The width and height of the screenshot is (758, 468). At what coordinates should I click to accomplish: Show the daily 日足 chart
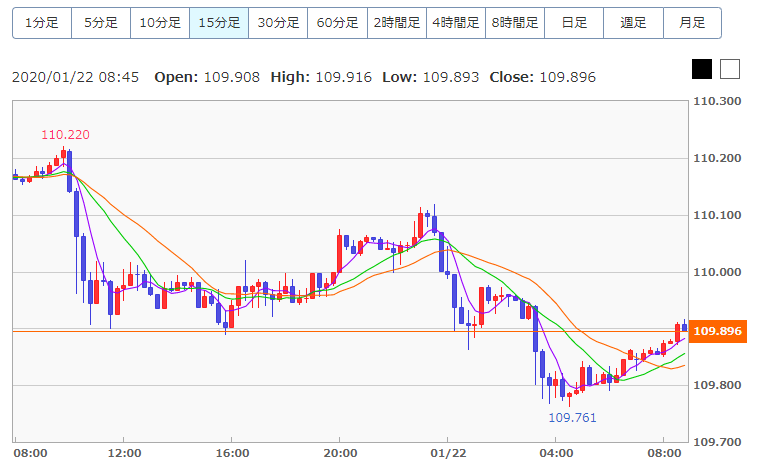(x=574, y=23)
